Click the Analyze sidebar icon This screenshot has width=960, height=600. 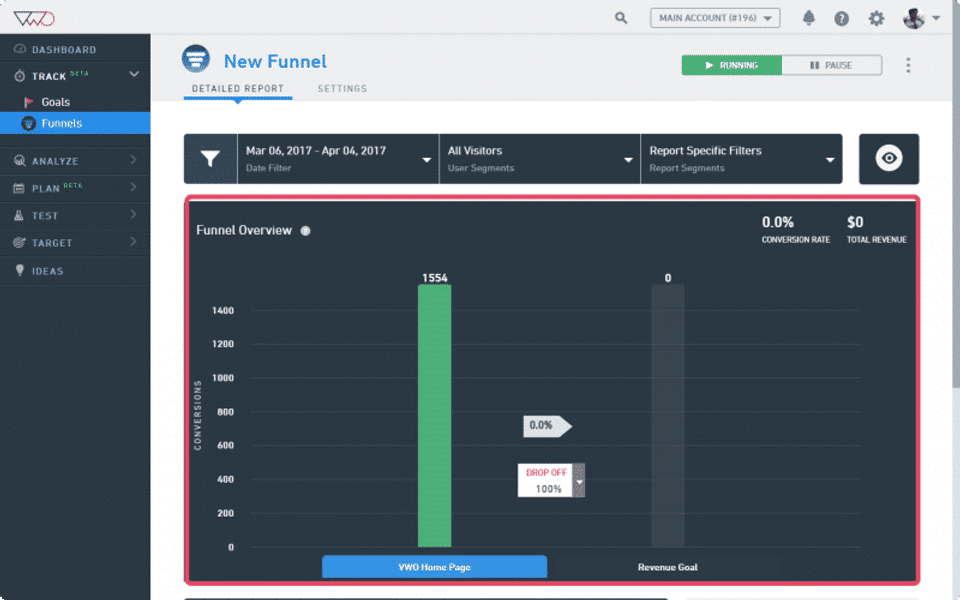20,160
